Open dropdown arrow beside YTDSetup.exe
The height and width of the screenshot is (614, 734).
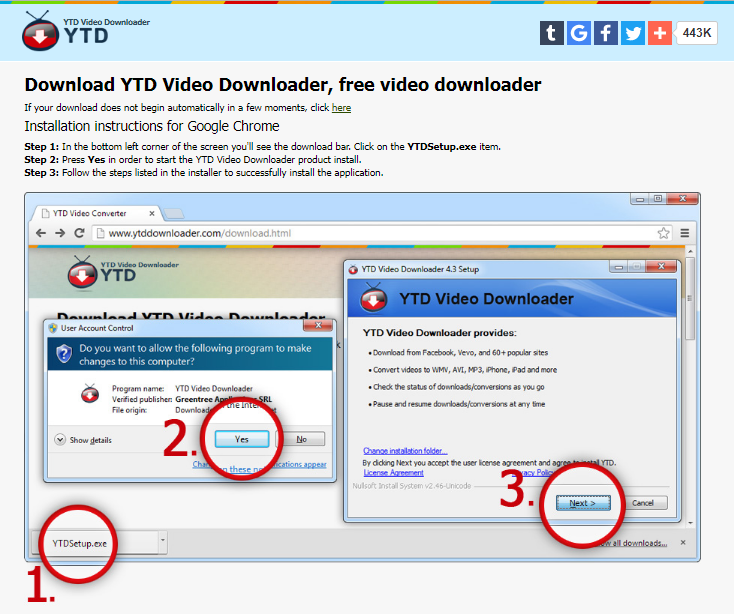point(162,540)
